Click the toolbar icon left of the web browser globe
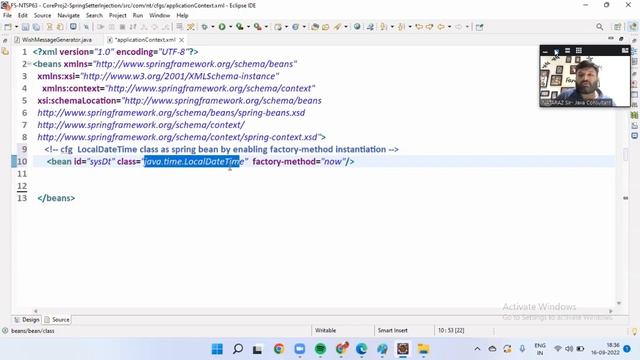 coord(338,27)
